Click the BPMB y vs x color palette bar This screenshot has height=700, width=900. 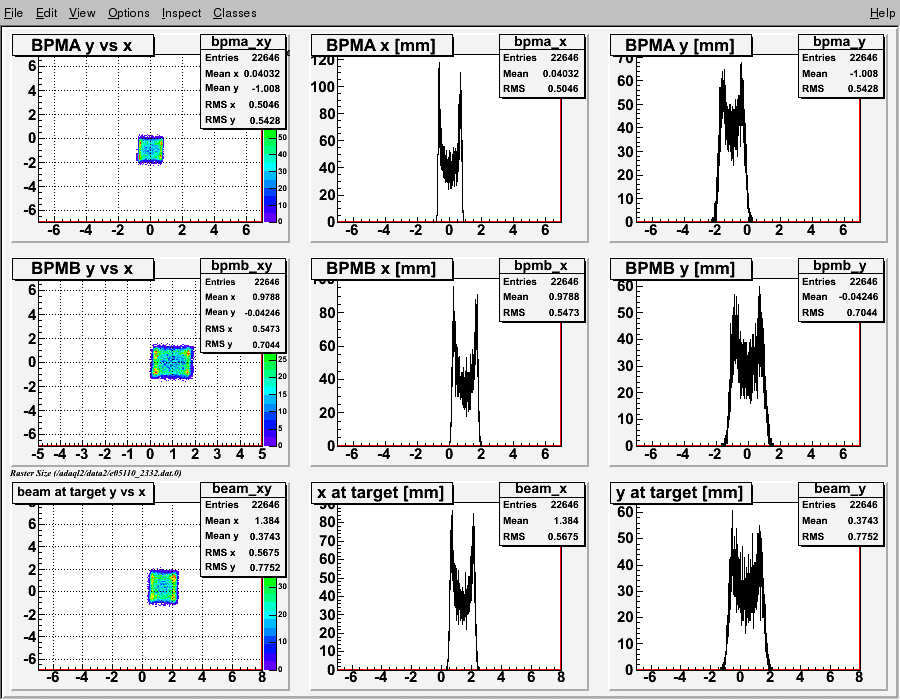pos(270,400)
